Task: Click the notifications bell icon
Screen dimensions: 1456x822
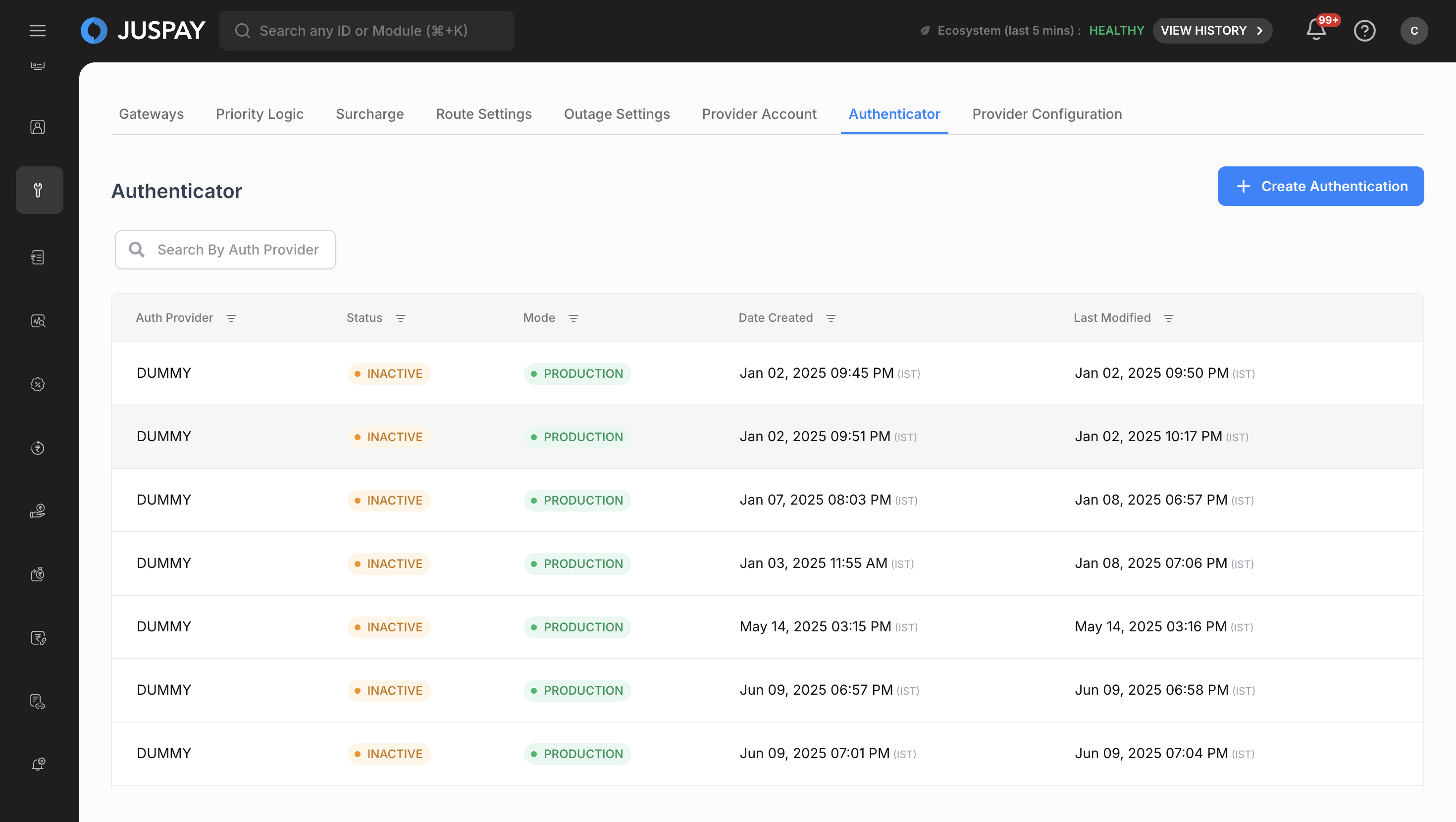Action: click(1316, 31)
